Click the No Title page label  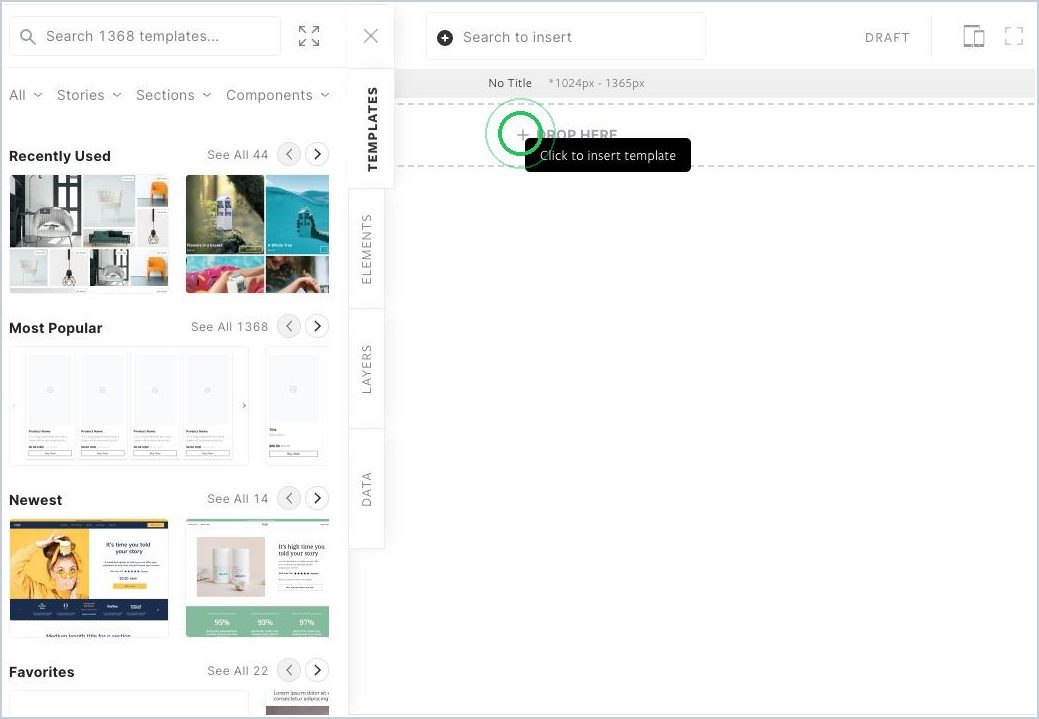[510, 83]
